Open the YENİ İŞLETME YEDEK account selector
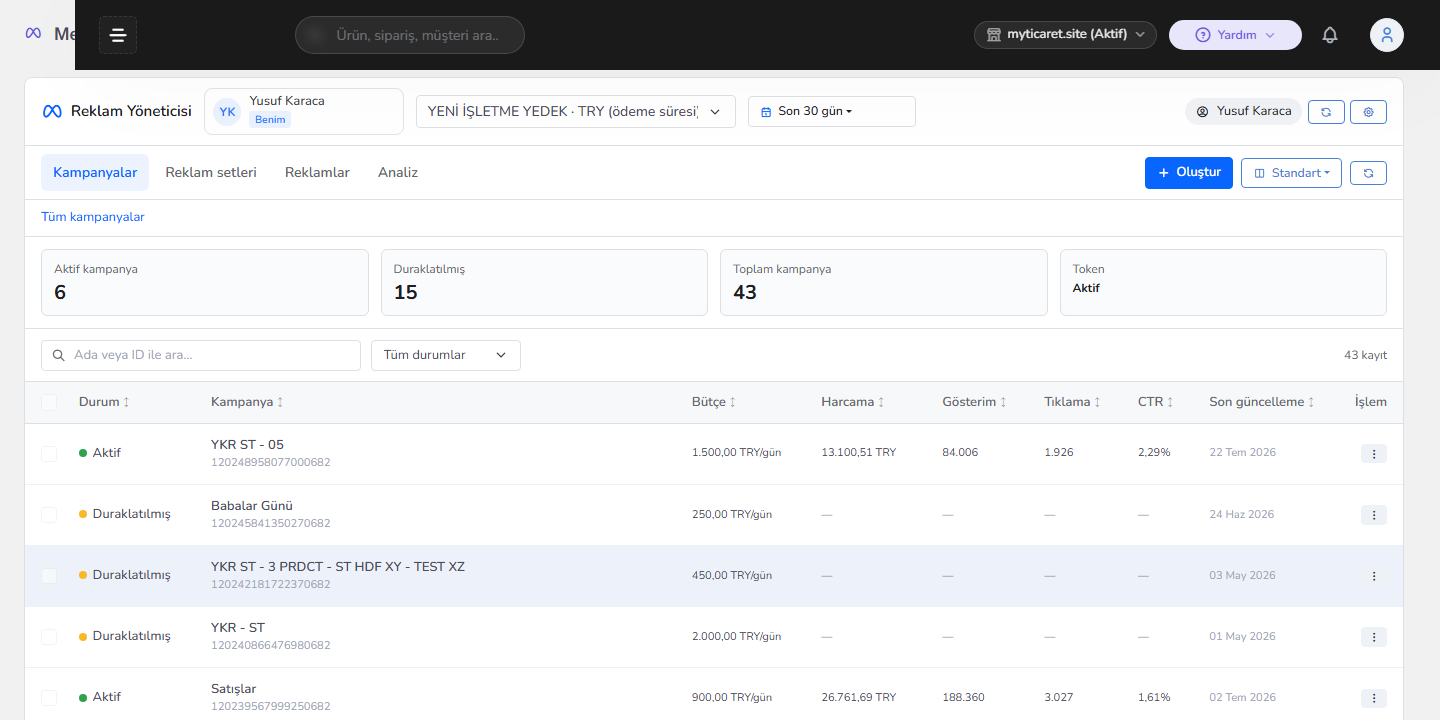Image resolution: width=1440 pixels, height=720 pixels. click(576, 111)
